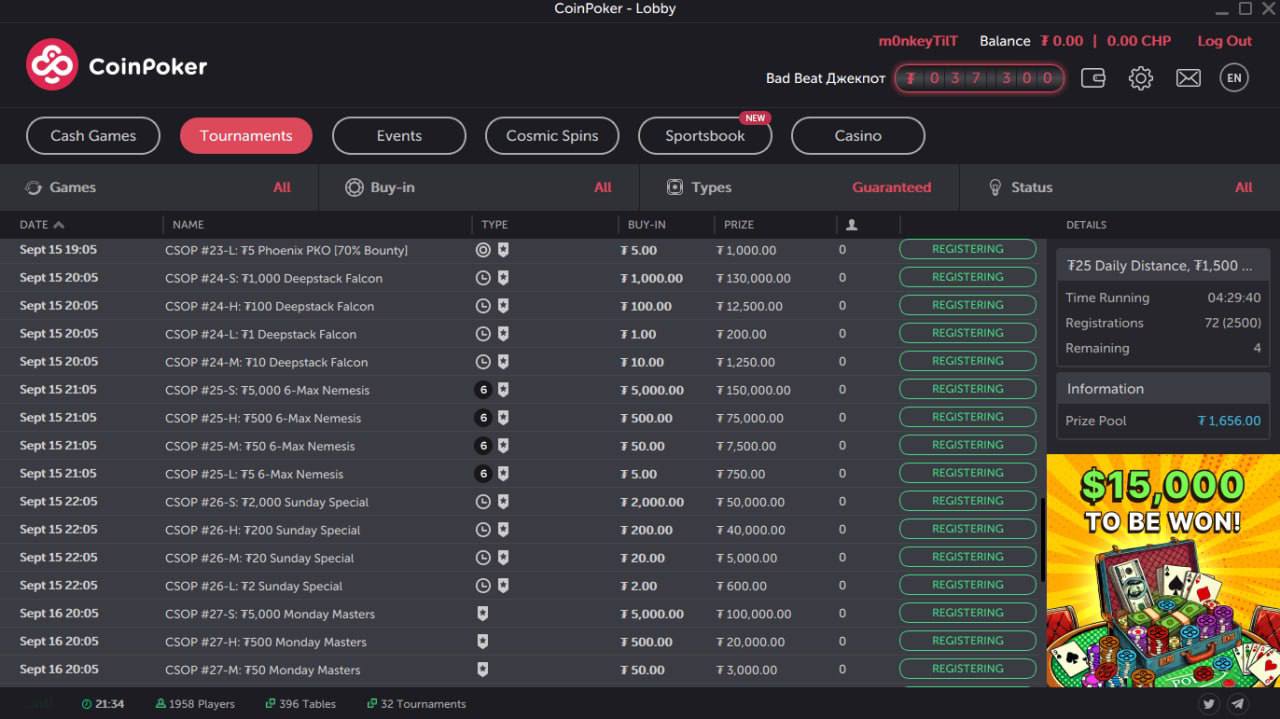Click clock icon on ₮20 Sunday Special row
The height and width of the screenshot is (719, 1280).
(x=483, y=558)
